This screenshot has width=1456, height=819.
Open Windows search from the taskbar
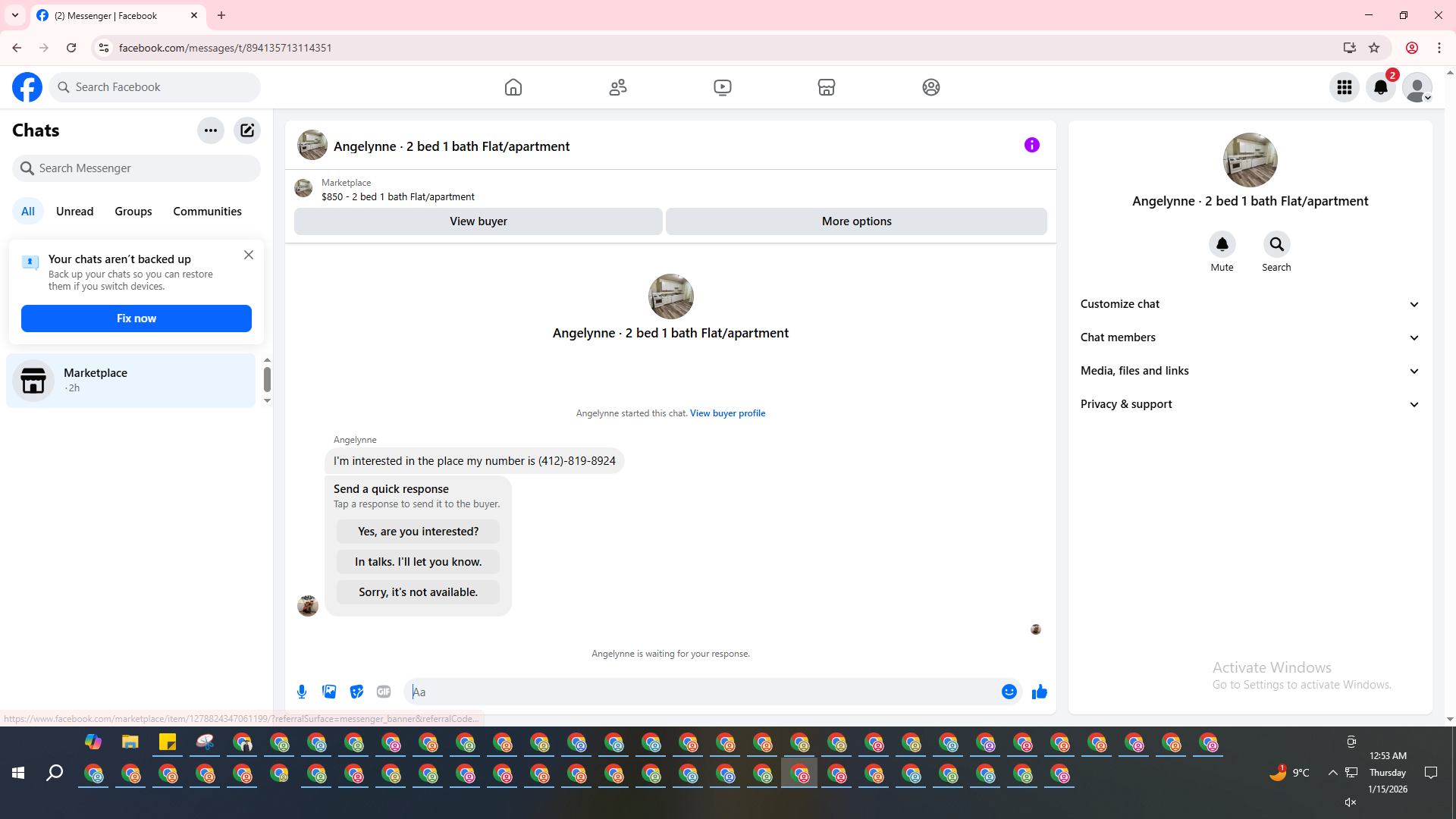(55, 773)
